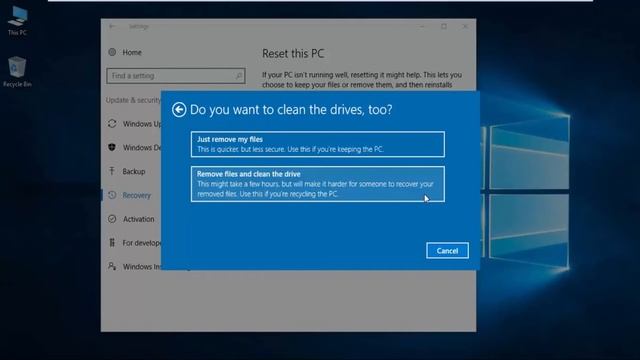640x360 pixels.
Task: Close the Settings window
Action: point(465,27)
